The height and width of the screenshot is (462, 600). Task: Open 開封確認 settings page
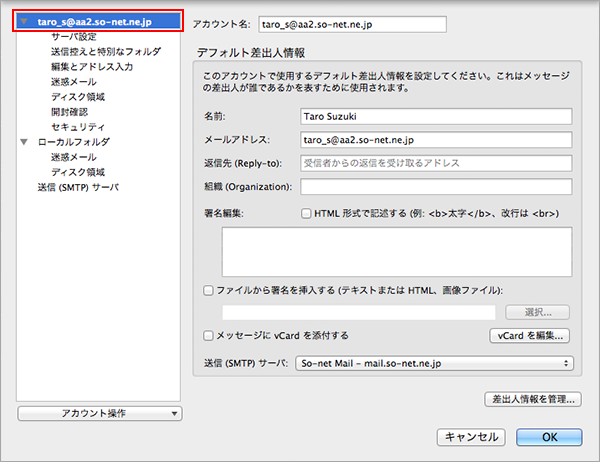70,112
